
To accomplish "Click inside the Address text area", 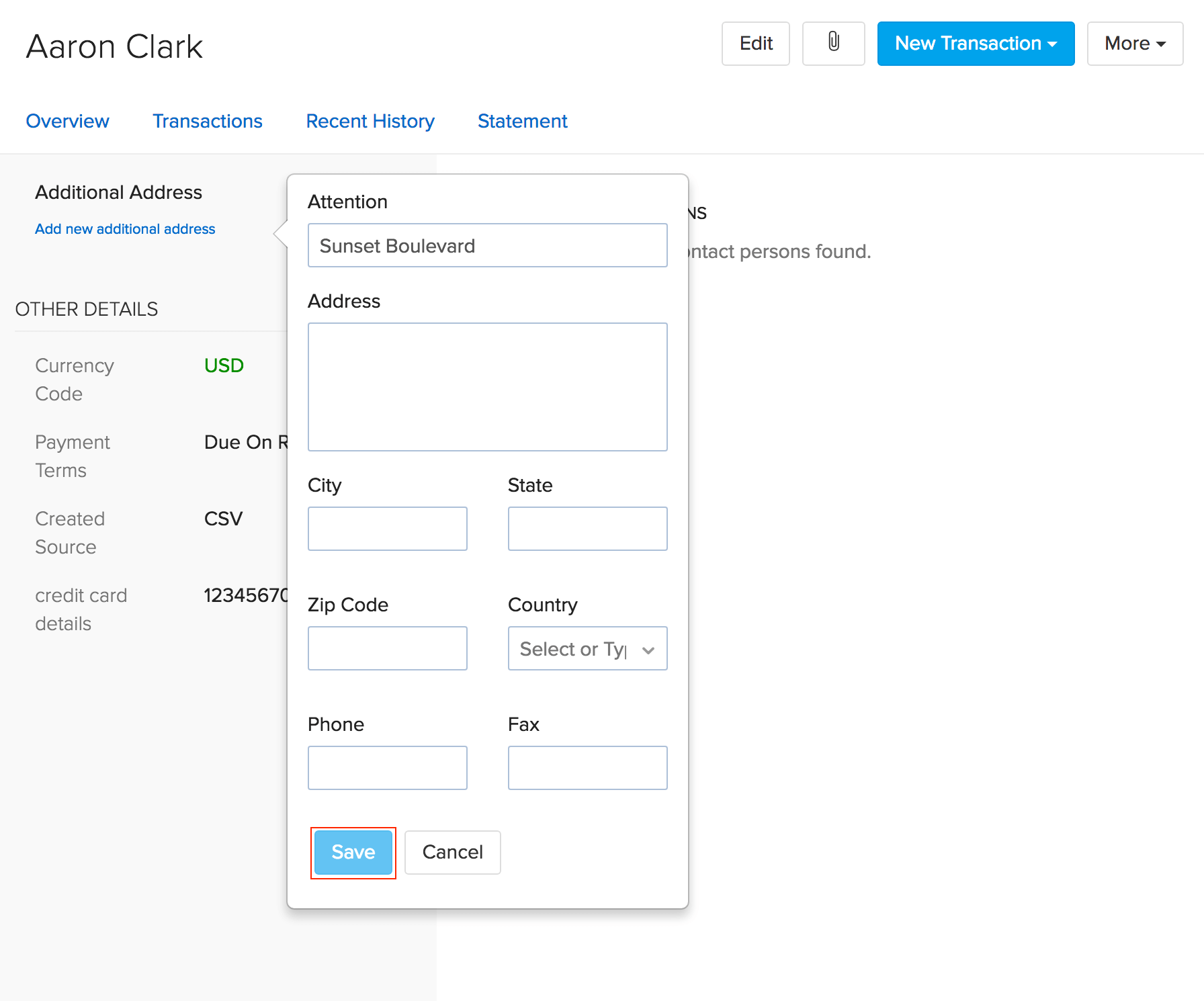I will click(487, 386).
